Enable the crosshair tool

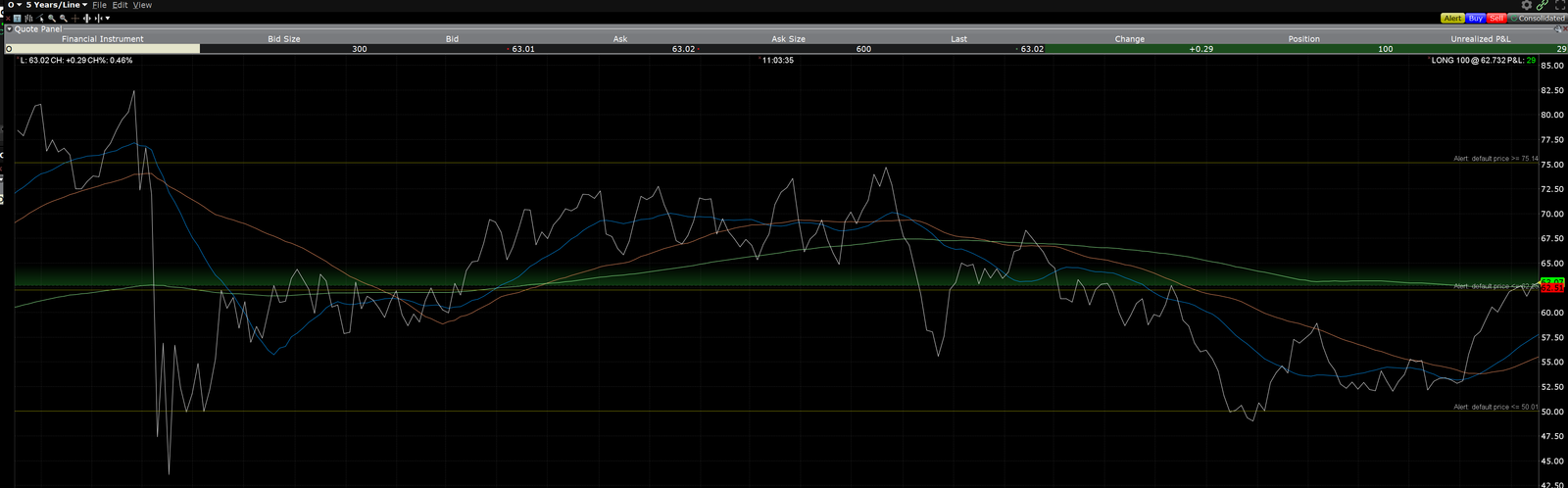pos(75,18)
